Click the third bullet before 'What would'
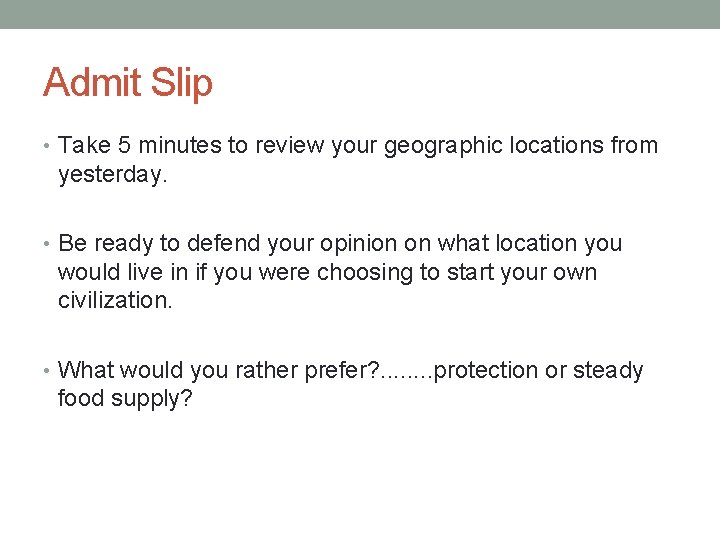The height and width of the screenshot is (540, 720). point(48,371)
